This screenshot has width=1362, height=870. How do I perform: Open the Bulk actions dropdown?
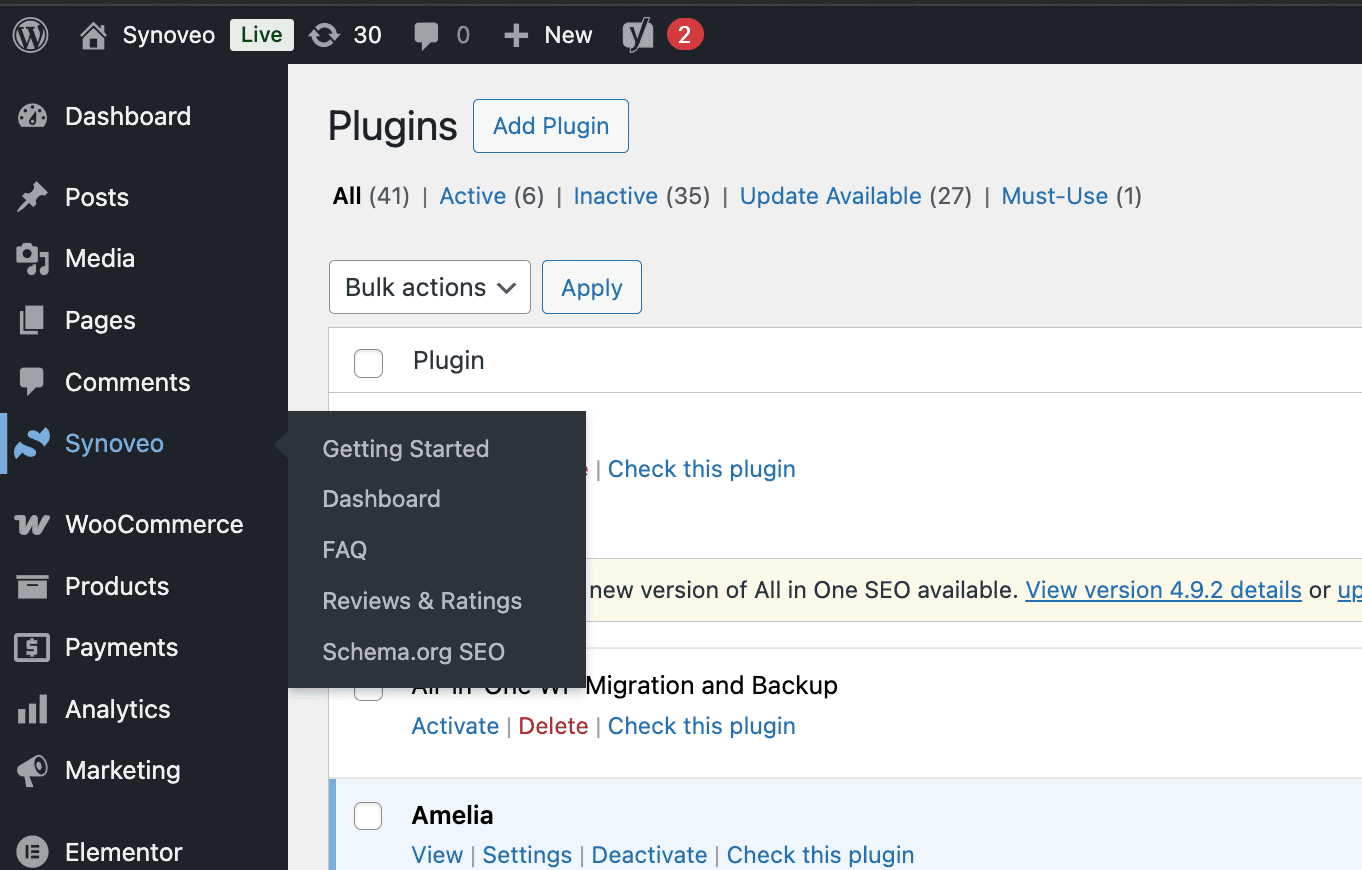tap(429, 287)
